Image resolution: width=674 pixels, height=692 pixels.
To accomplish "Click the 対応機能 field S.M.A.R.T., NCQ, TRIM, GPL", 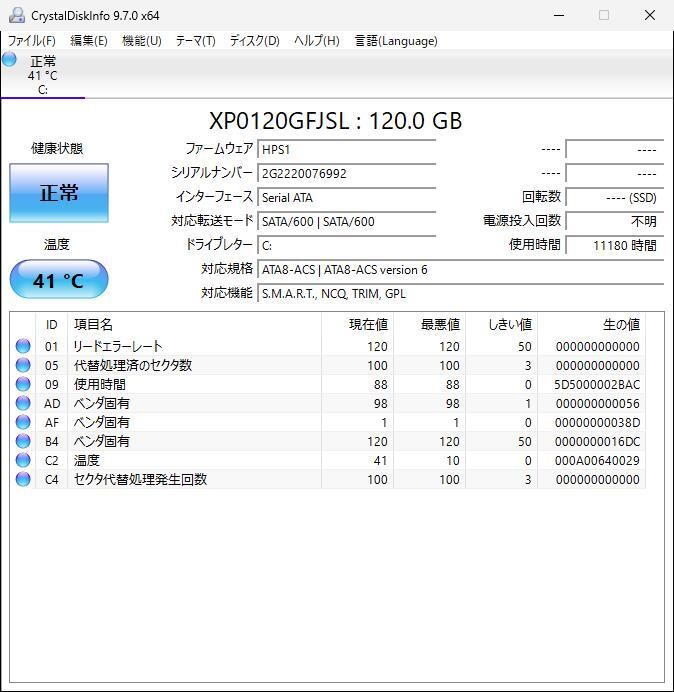I will [460, 293].
